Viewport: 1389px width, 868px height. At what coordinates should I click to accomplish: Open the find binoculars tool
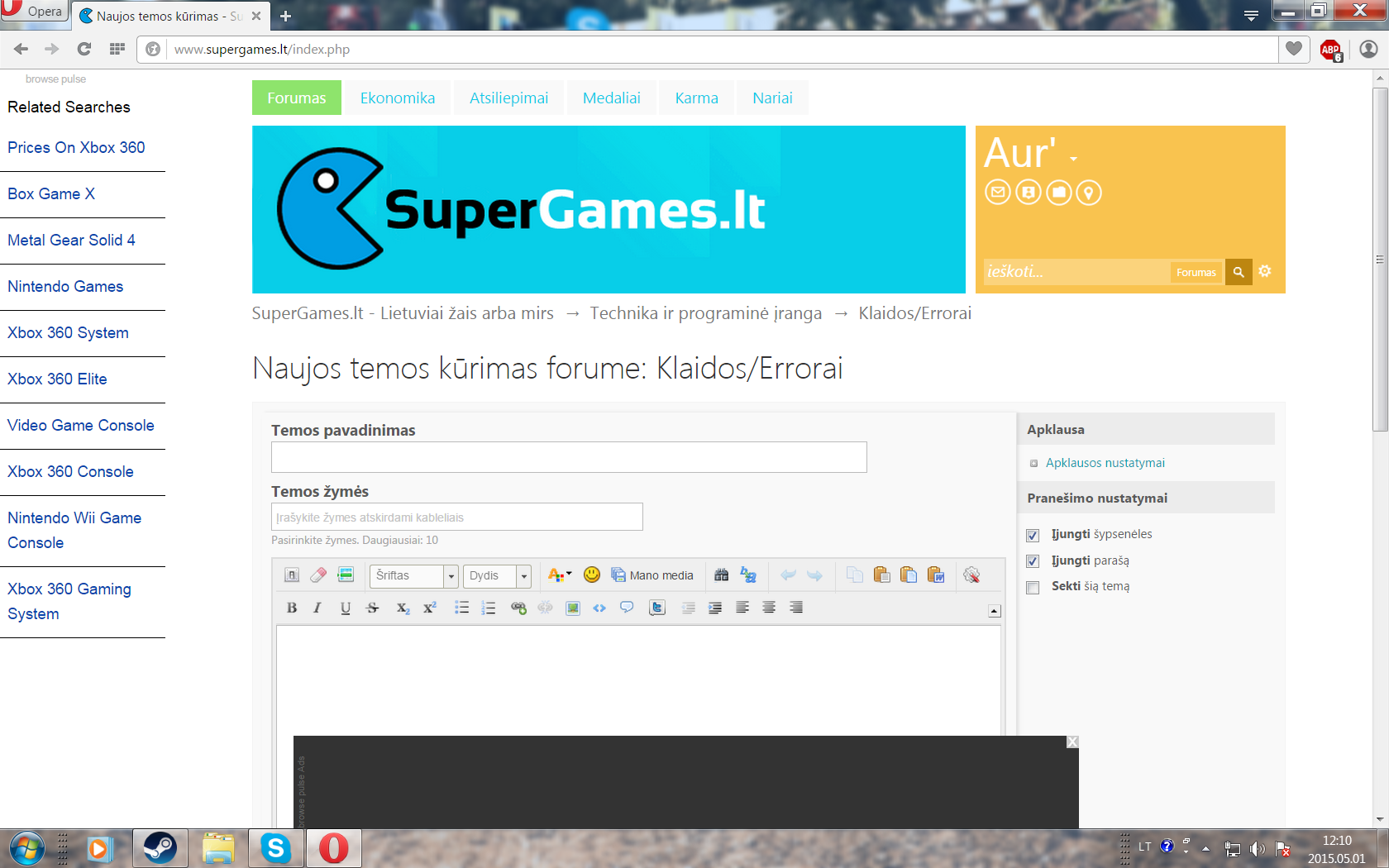(x=721, y=575)
